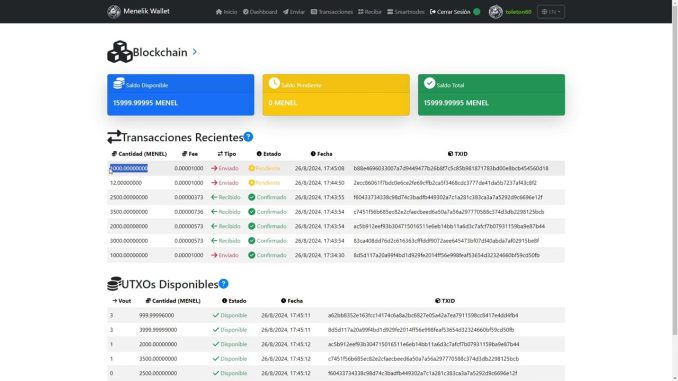Click Cerrar Sesión to log out
Viewport: 678px width, 381px height.
[450, 12]
